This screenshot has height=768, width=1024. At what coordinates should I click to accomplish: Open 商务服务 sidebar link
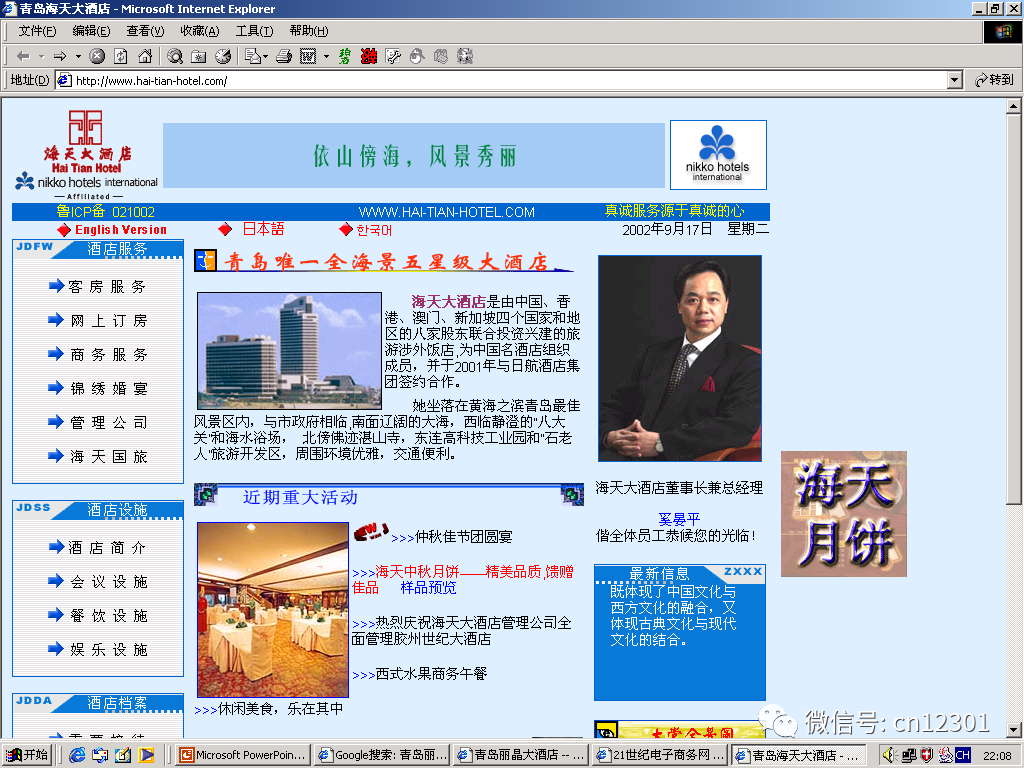pyautogui.click(x=108, y=355)
